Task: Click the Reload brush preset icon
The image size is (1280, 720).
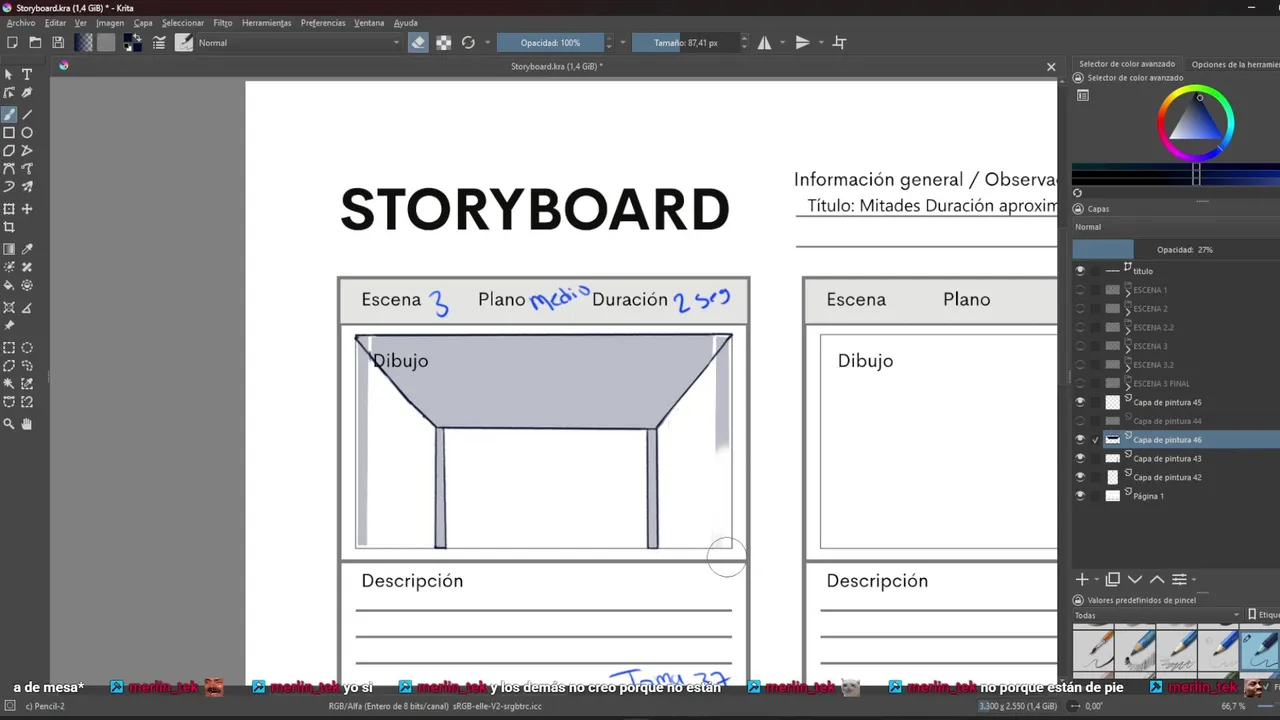Action: [x=468, y=43]
